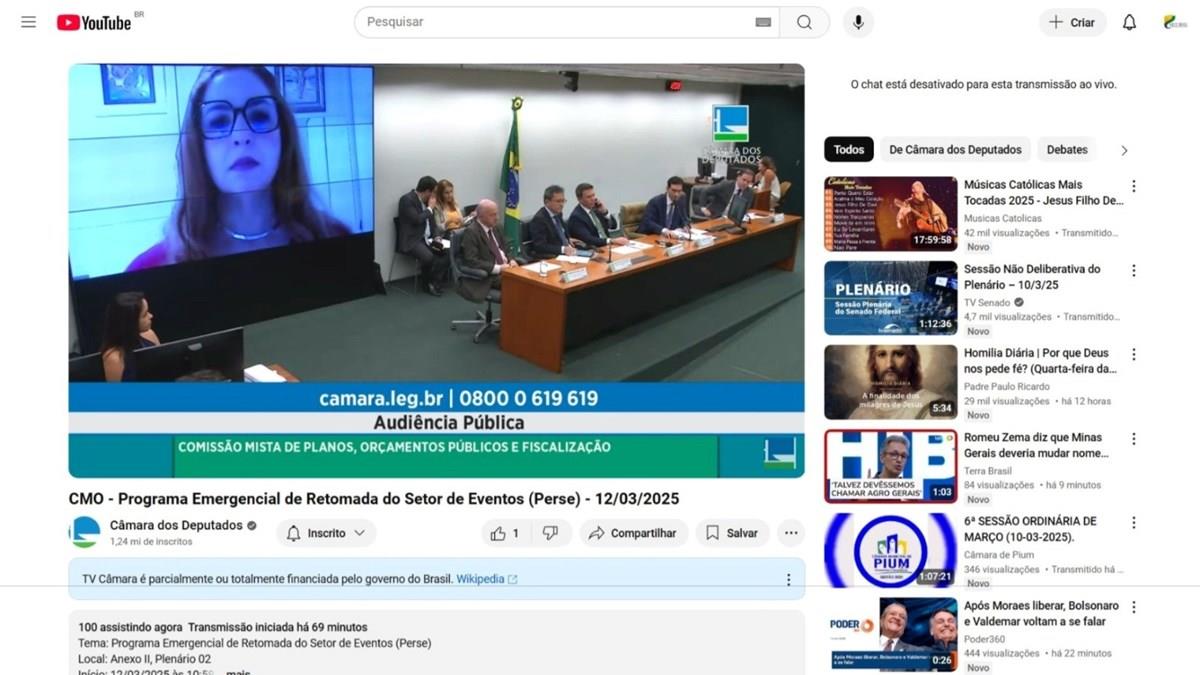Click the Compartilhar share button
Screen dimensions: 1200x675
click(x=633, y=533)
